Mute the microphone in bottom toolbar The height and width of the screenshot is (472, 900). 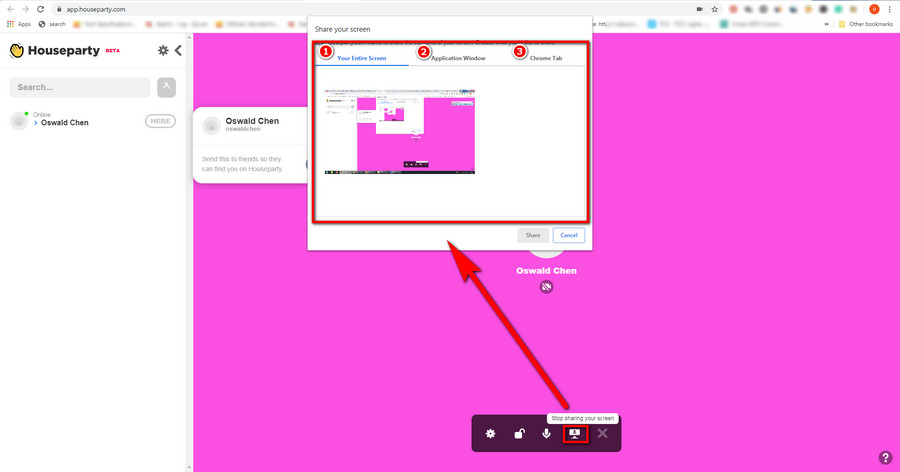546,434
